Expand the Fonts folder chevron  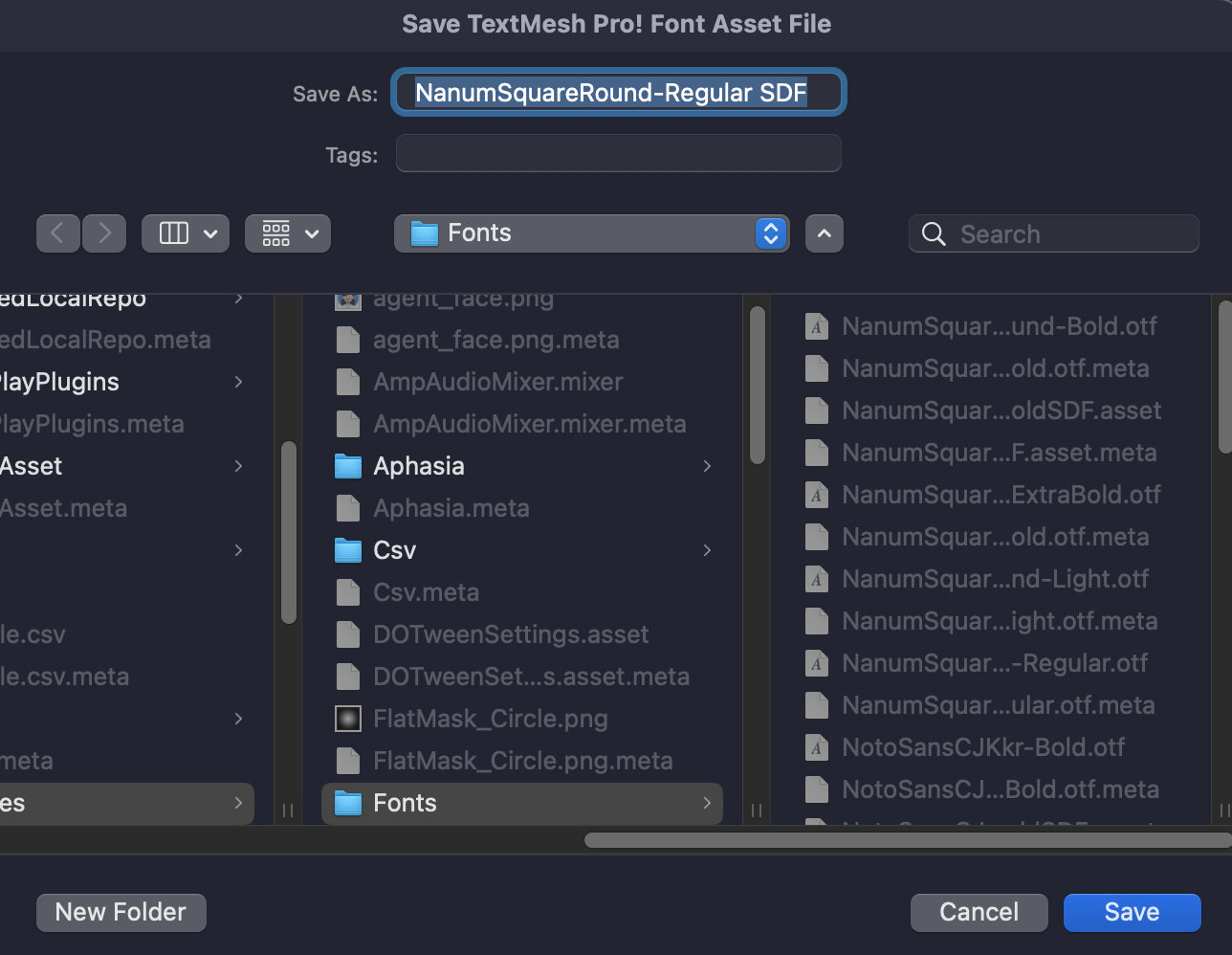(707, 803)
